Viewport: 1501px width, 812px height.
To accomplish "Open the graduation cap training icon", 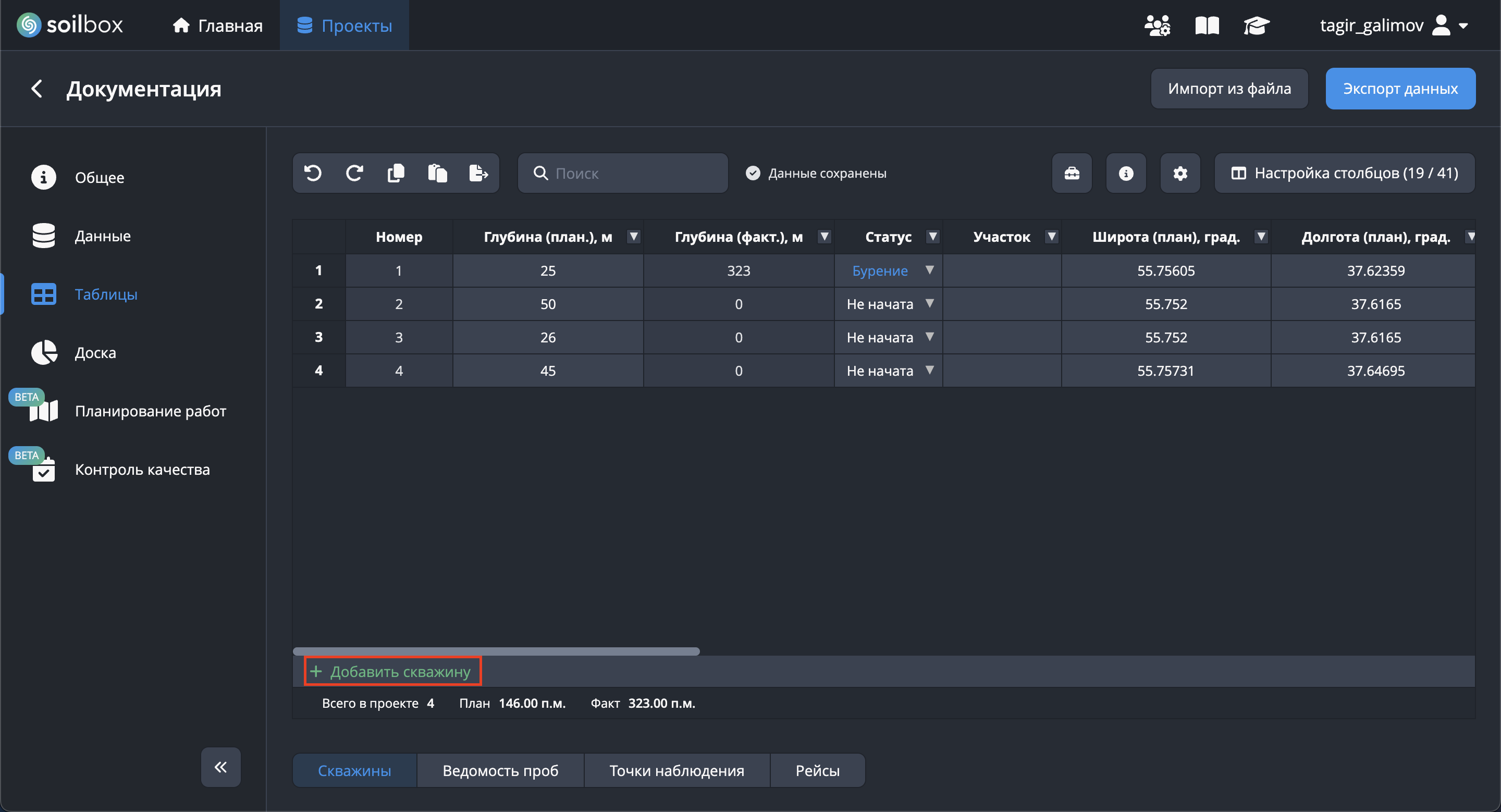I will point(1256,26).
